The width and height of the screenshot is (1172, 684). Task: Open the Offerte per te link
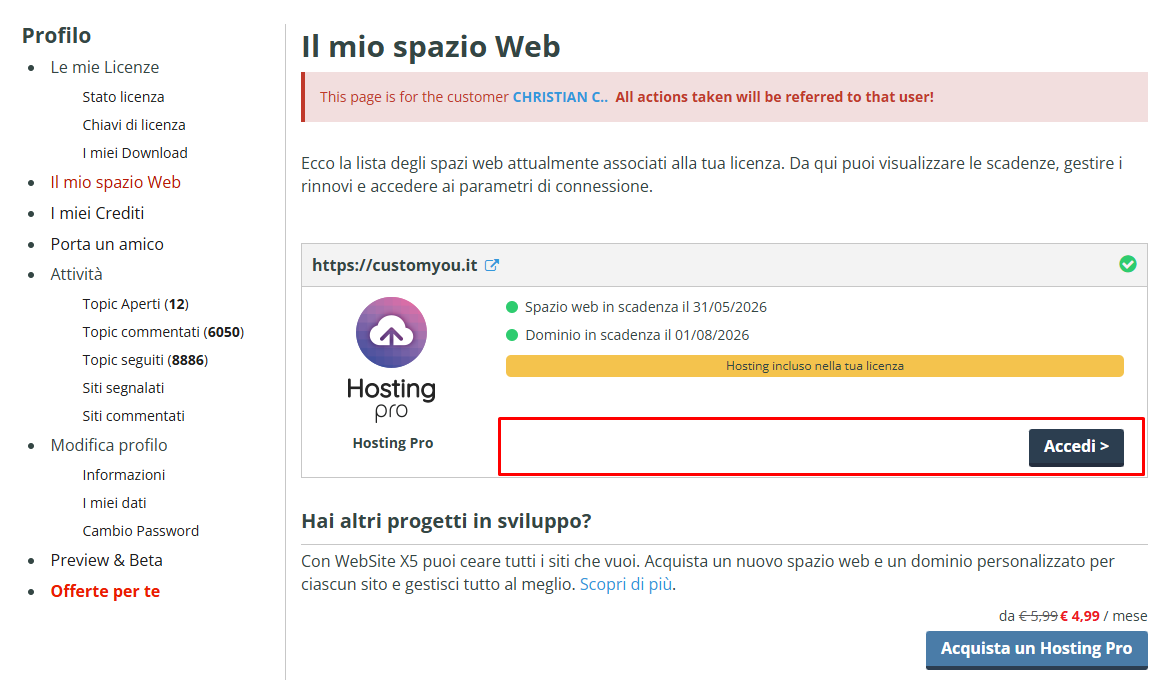coord(105,591)
